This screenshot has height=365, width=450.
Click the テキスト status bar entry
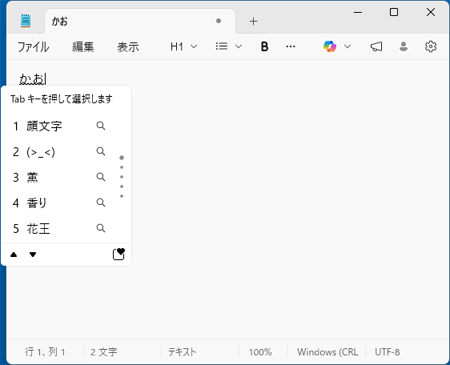tap(182, 352)
